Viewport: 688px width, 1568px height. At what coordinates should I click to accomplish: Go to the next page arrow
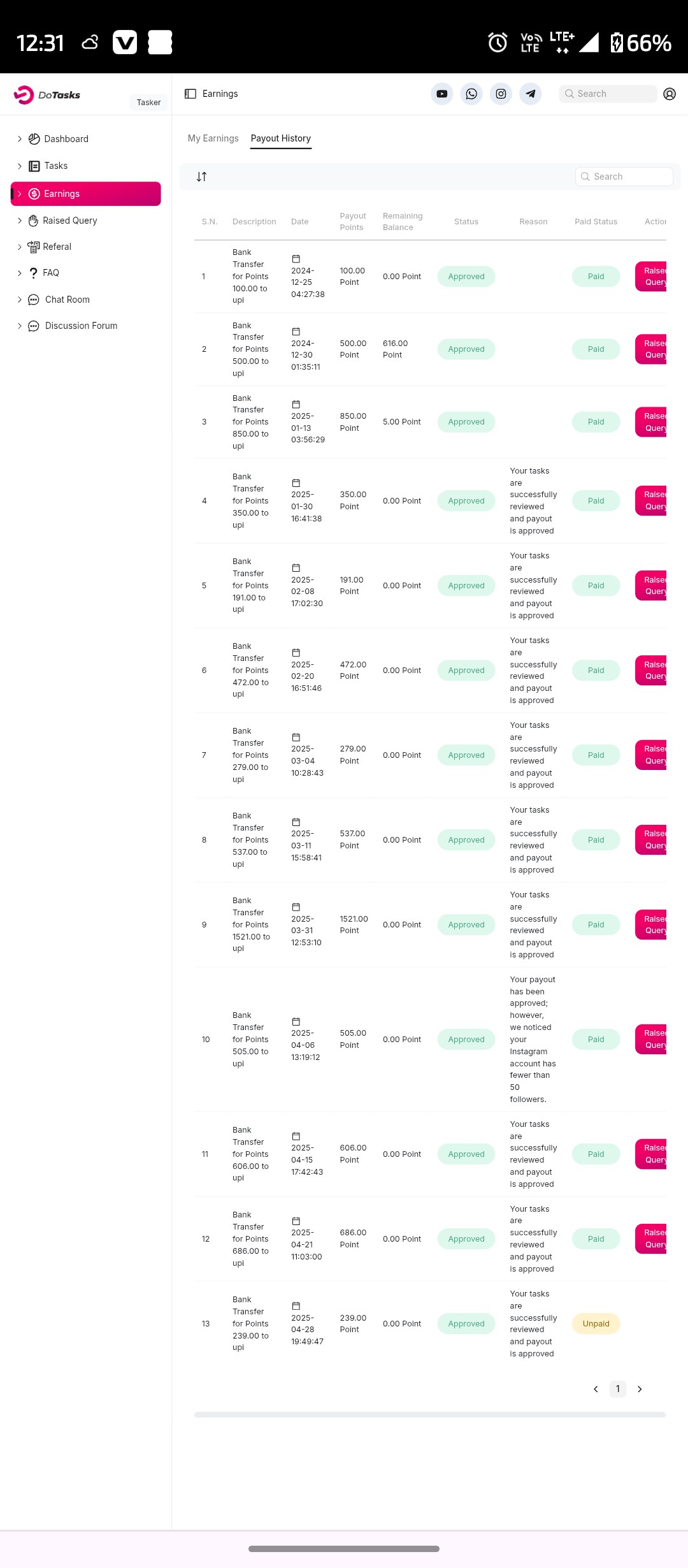point(640,1389)
